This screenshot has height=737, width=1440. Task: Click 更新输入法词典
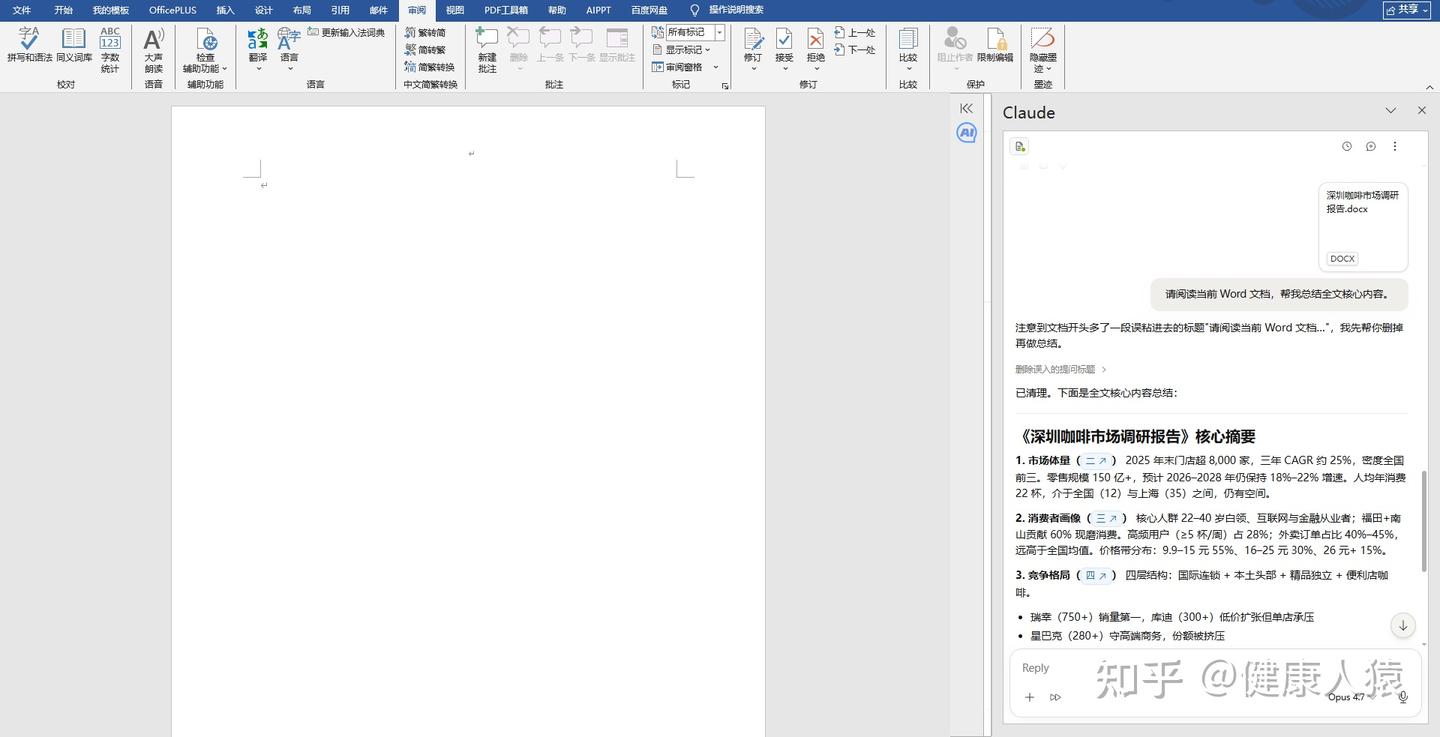click(x=346, y=33)
